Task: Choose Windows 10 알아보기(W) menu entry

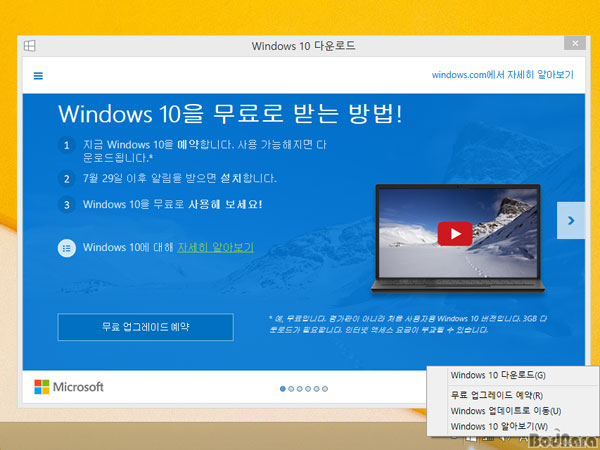Action: coord(513,426)
